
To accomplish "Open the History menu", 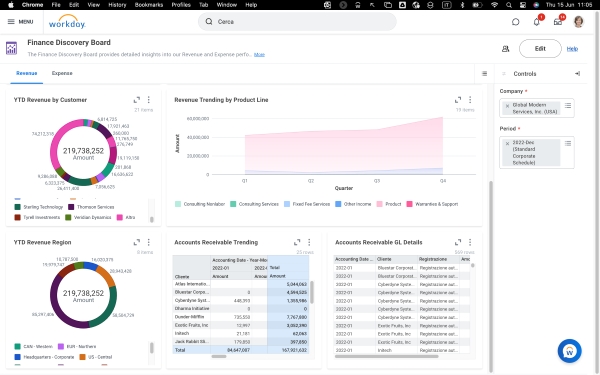I will tap(117, 5).
